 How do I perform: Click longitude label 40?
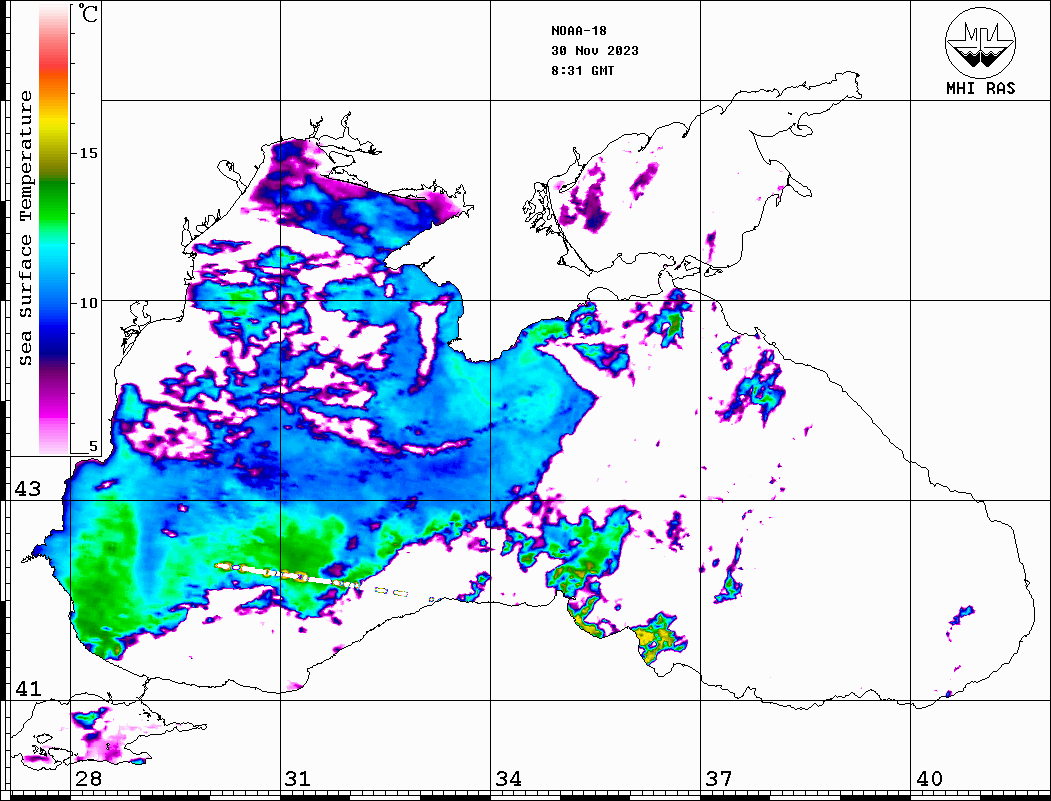(x=929, y=778)
